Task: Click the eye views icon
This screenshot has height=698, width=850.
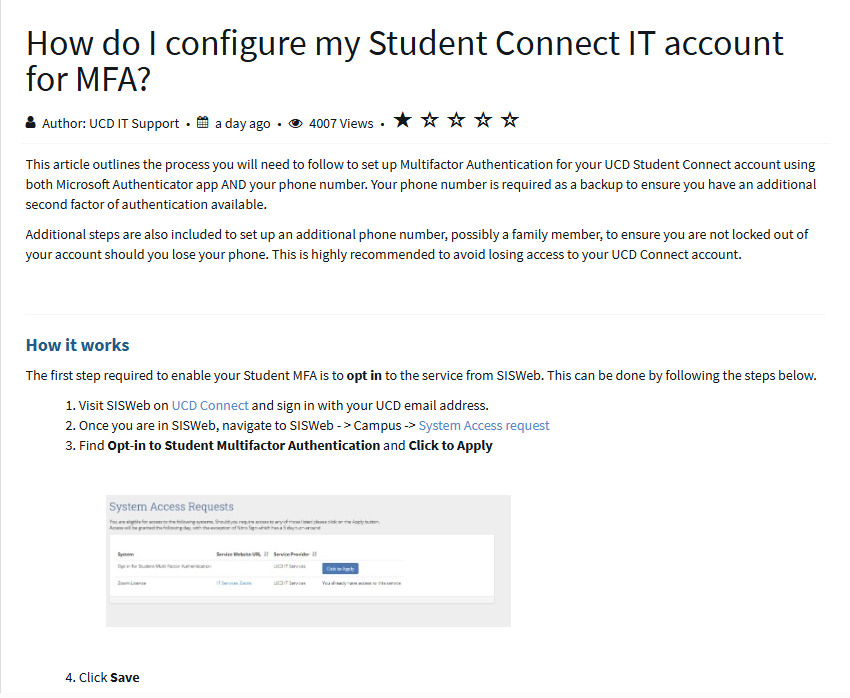Action: pos(295,123)
